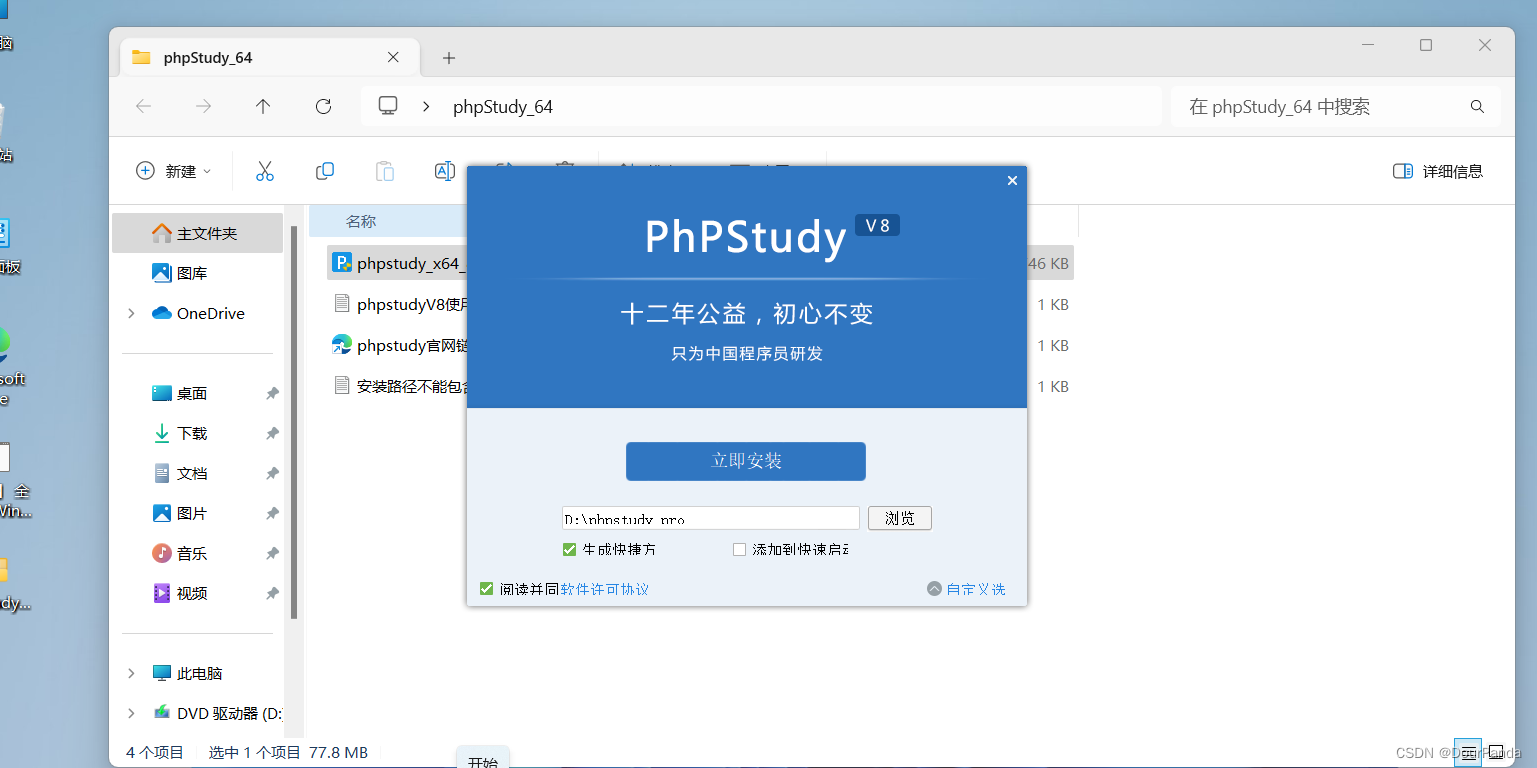Expand address bar chevron before phpStudy_64

[427, 106]
